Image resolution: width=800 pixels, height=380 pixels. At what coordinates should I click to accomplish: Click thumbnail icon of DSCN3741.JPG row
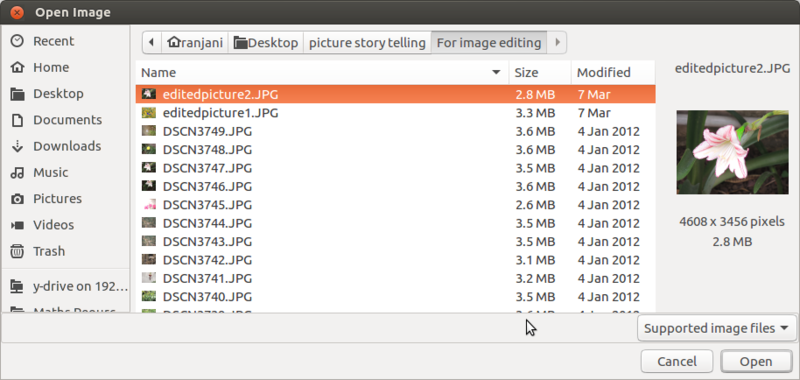click(148, 278)
